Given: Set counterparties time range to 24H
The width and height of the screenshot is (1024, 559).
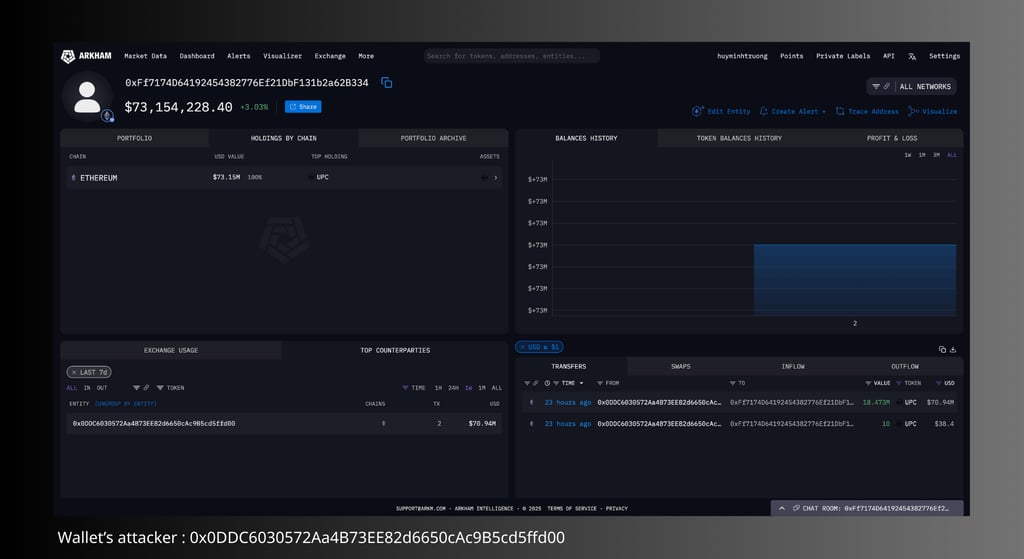Looking at the screenshot, I should pyautogui.click(x=453, y=388).
